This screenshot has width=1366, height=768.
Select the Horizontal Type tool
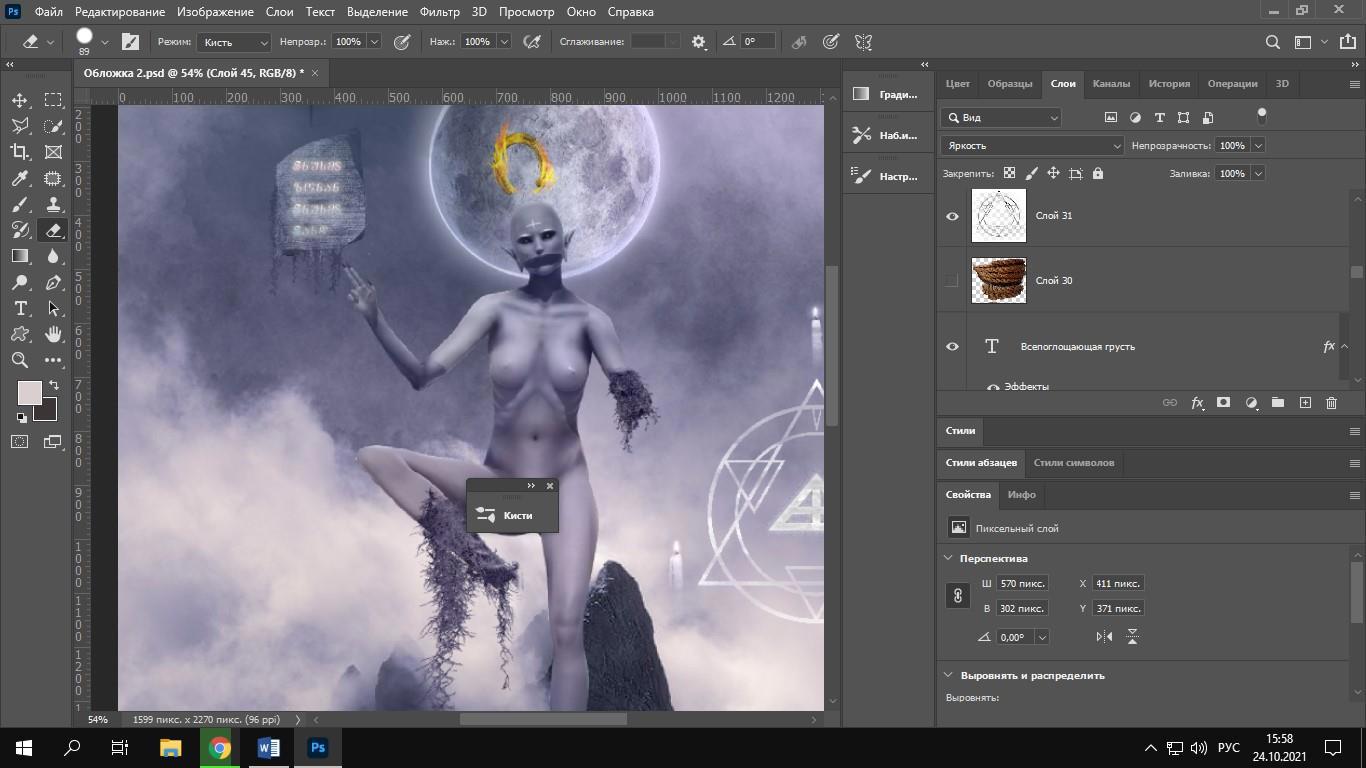[20, 308]
